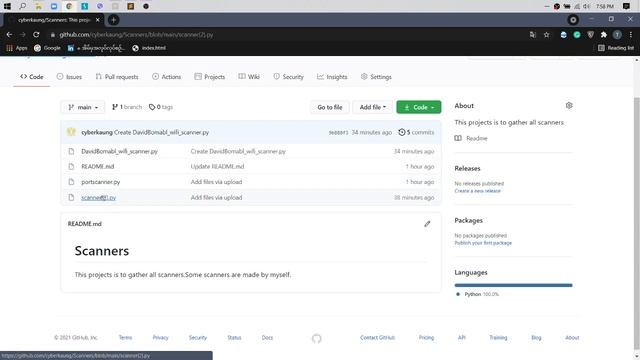Click Update README.md commit message
Image resolution: width=640 pixels, height=360 pixels.
pos(217,167)
